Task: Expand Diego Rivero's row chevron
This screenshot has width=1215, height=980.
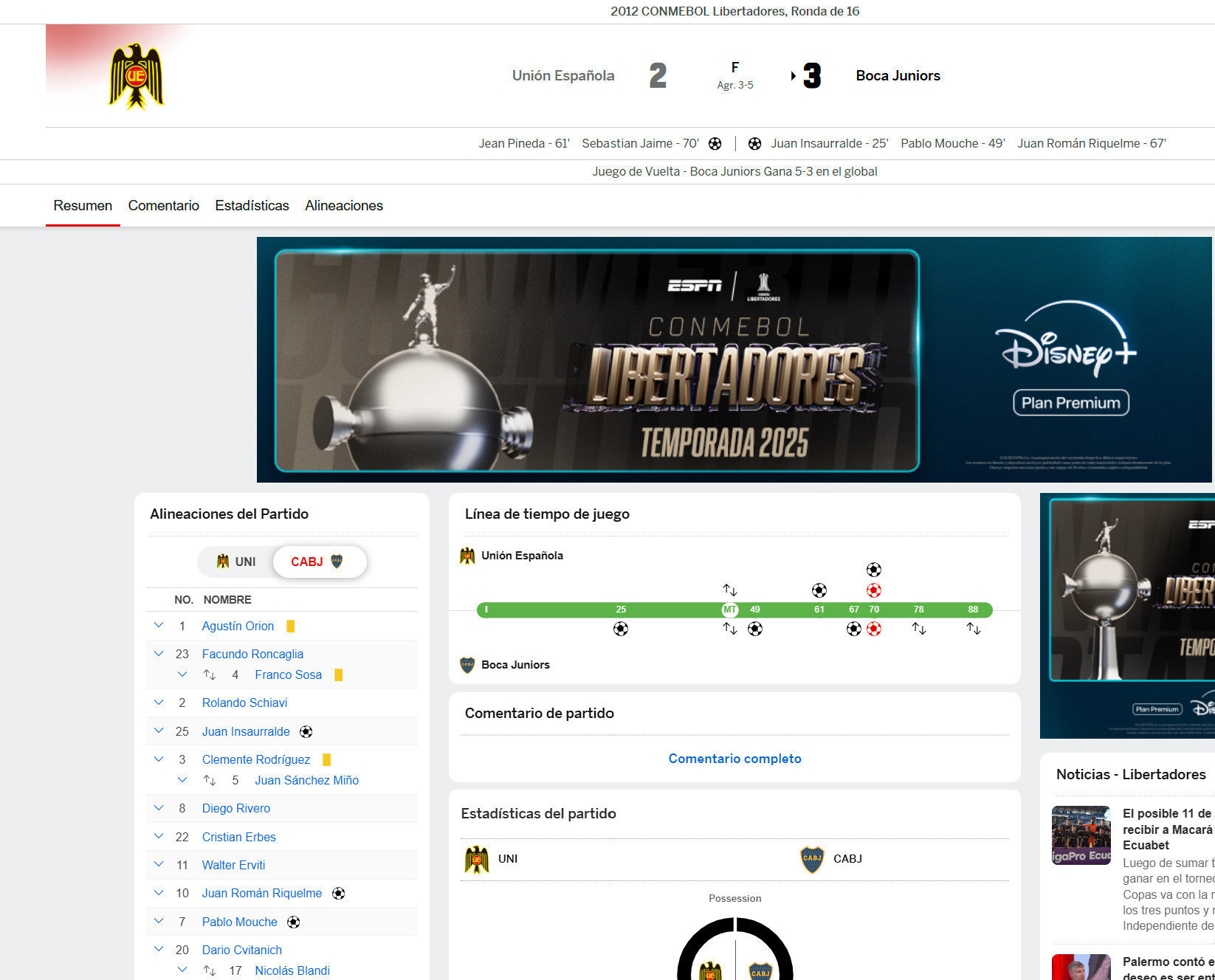Action: tap(159, 807)
